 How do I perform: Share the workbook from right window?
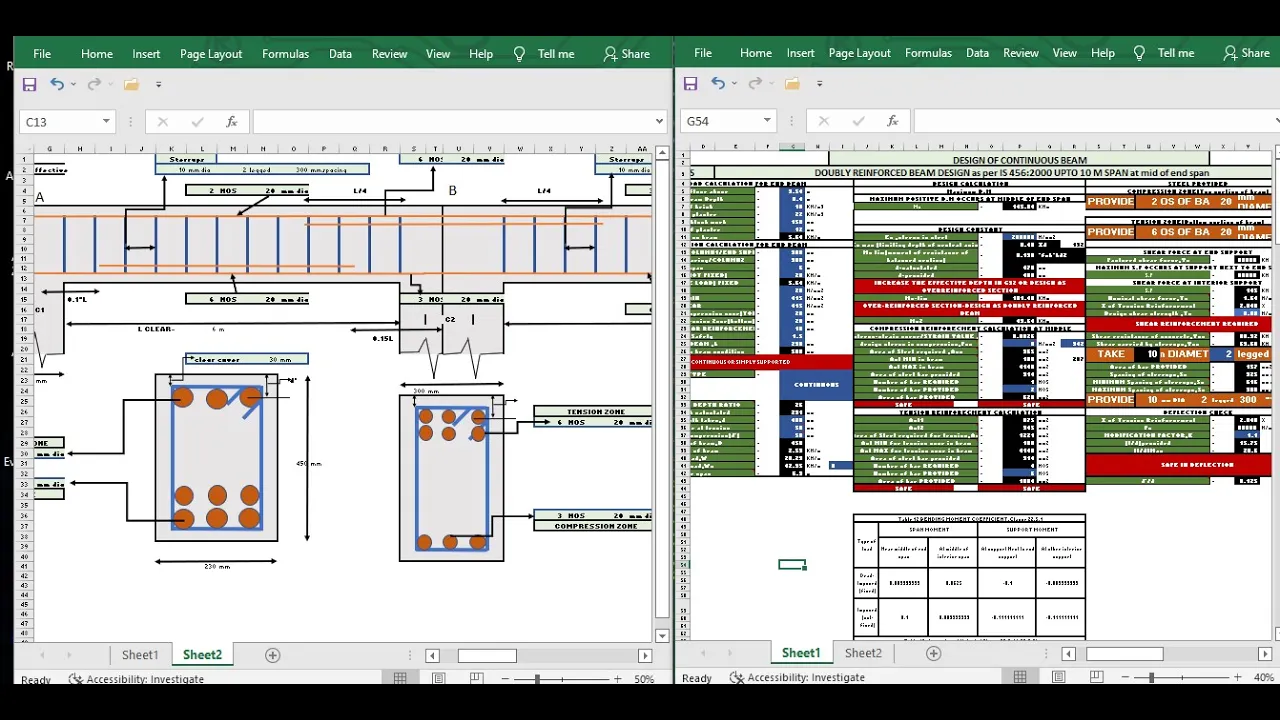point(1246,53)
